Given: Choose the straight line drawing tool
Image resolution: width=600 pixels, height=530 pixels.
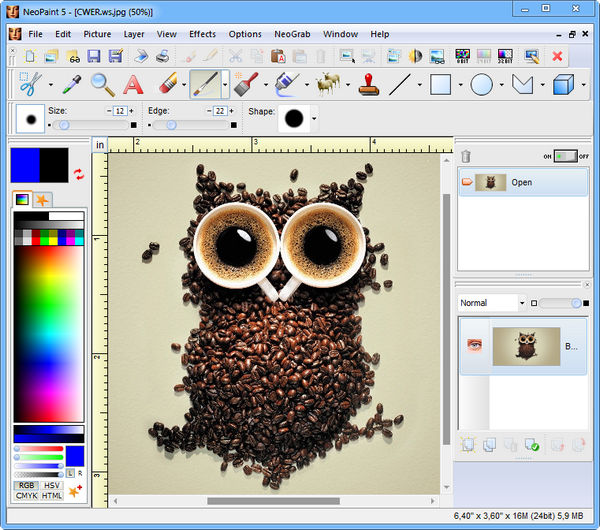Looking at the screenshot, I should point(402,85).
